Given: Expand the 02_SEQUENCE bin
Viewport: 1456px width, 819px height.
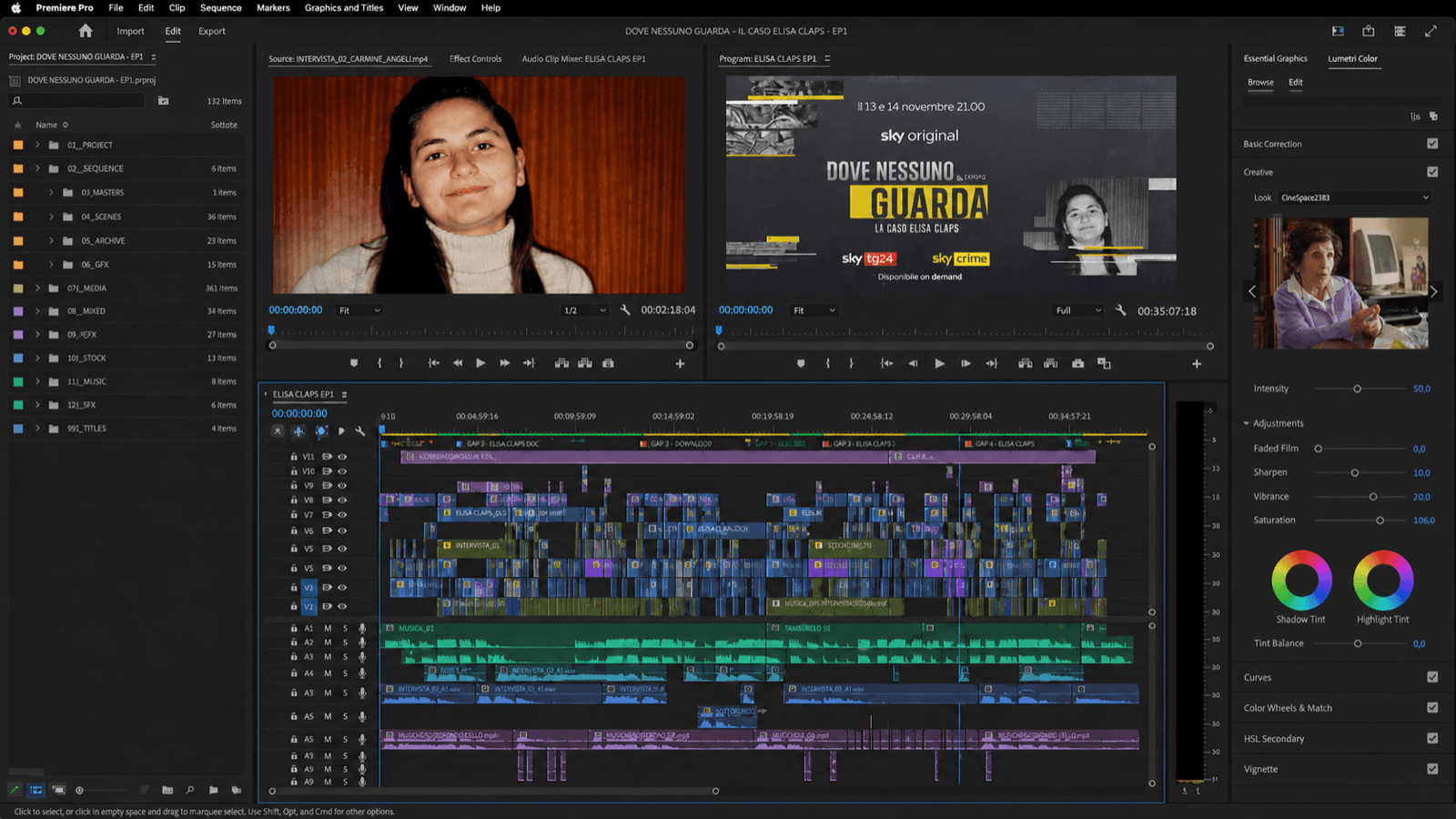Looking at the screenshot, I should (x=37, y=168).
